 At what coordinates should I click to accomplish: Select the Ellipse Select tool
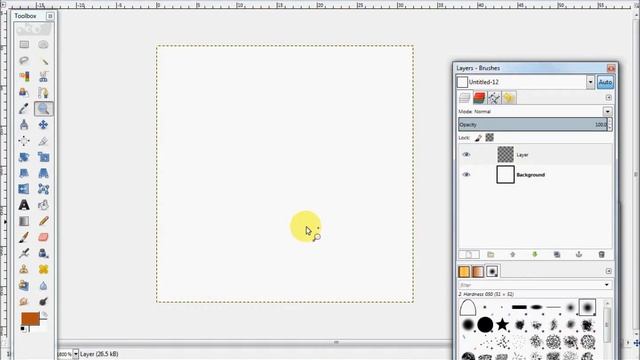point(43,44)
